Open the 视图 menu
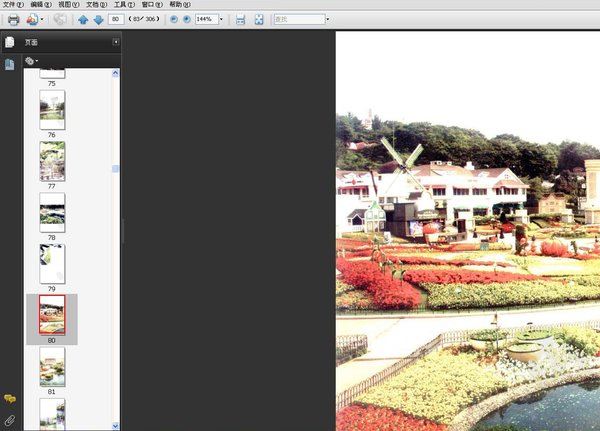The image size is (600, 431). tap(69, 5)
